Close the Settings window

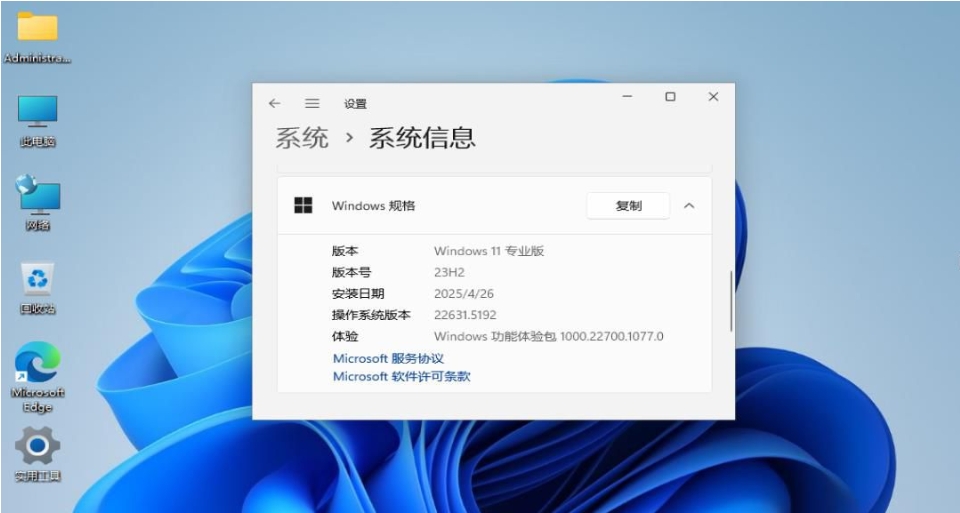(713, 97)
